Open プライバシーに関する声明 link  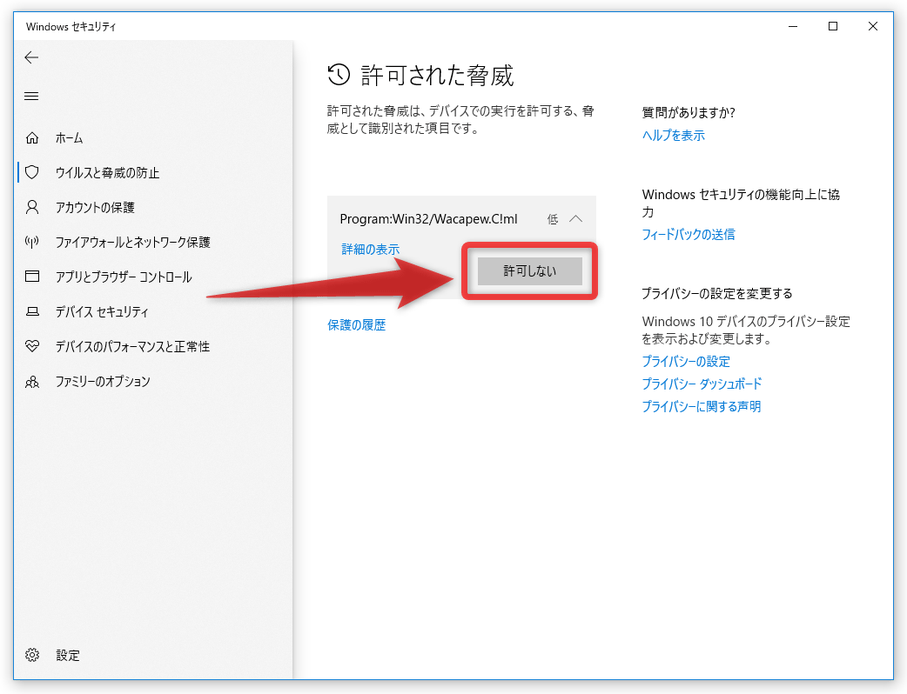(x=701, y=407)
